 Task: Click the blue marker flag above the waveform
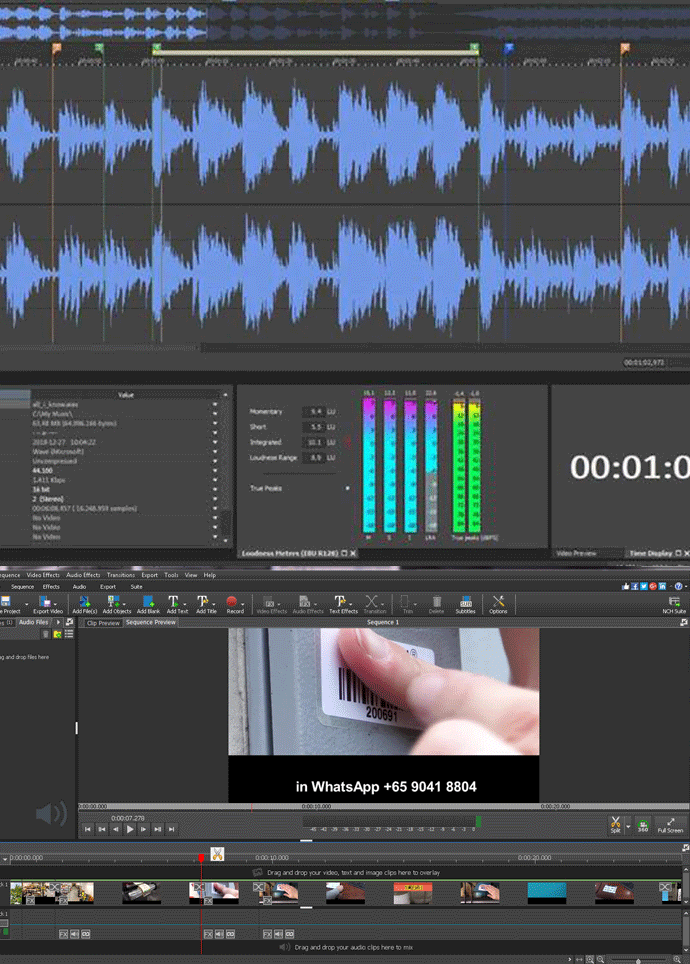point(509,48)
